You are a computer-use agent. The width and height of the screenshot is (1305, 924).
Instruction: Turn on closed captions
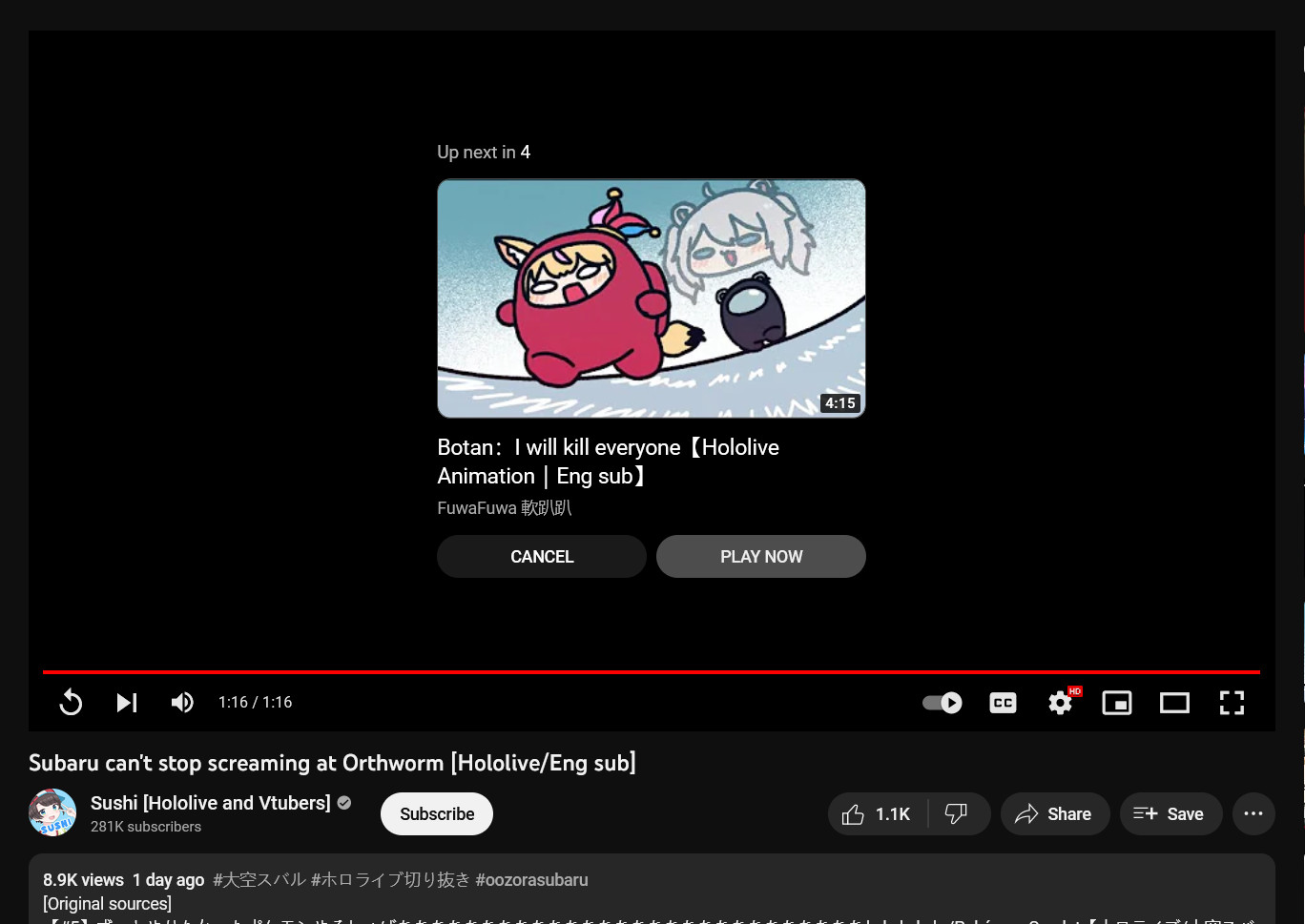tap(1003, 703)
